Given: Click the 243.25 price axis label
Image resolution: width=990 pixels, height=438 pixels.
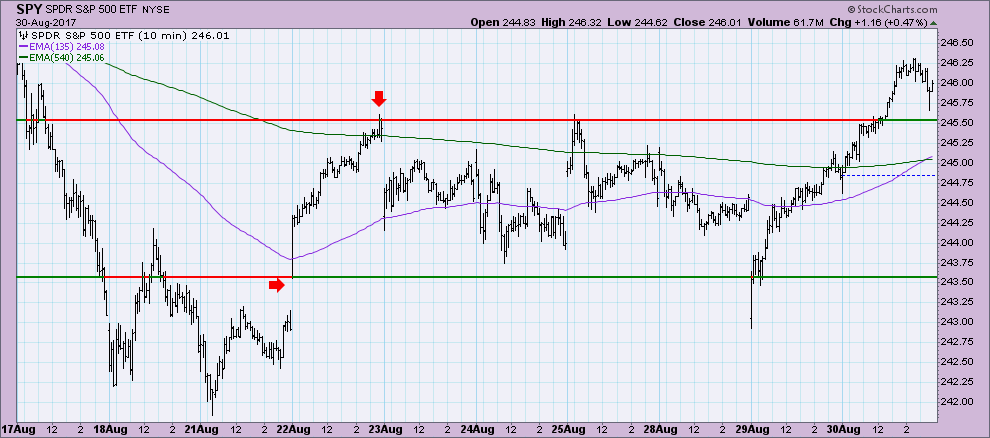Looking at the screenshot, I should 955,302.
